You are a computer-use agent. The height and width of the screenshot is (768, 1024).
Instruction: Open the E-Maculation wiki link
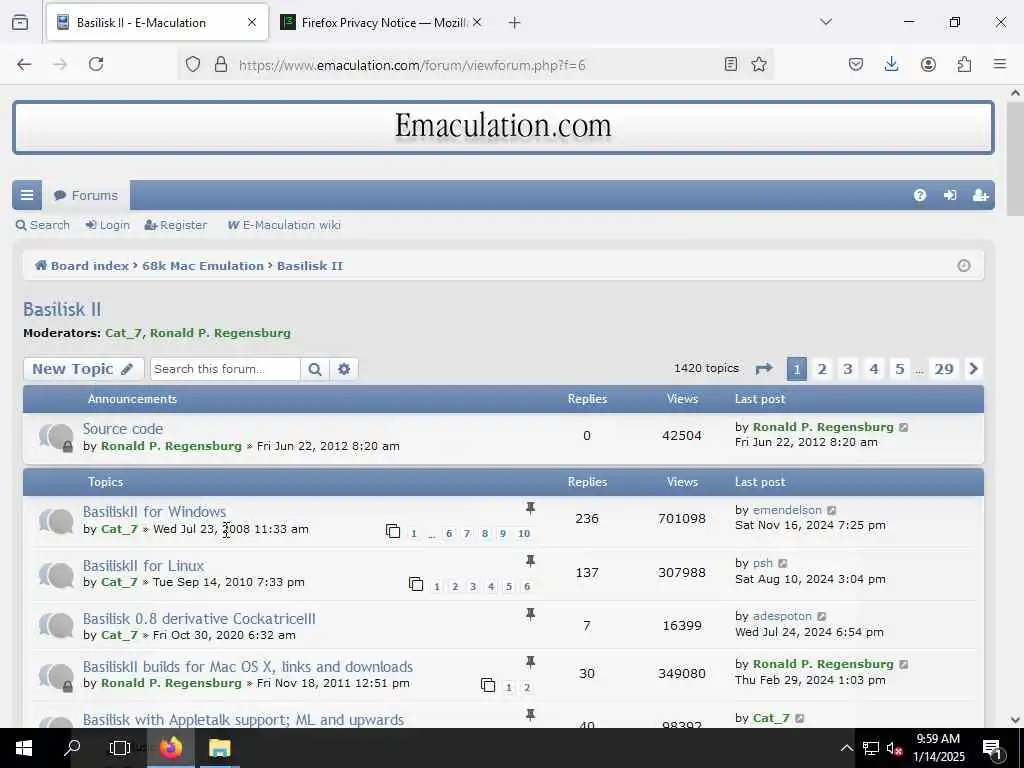284,225
